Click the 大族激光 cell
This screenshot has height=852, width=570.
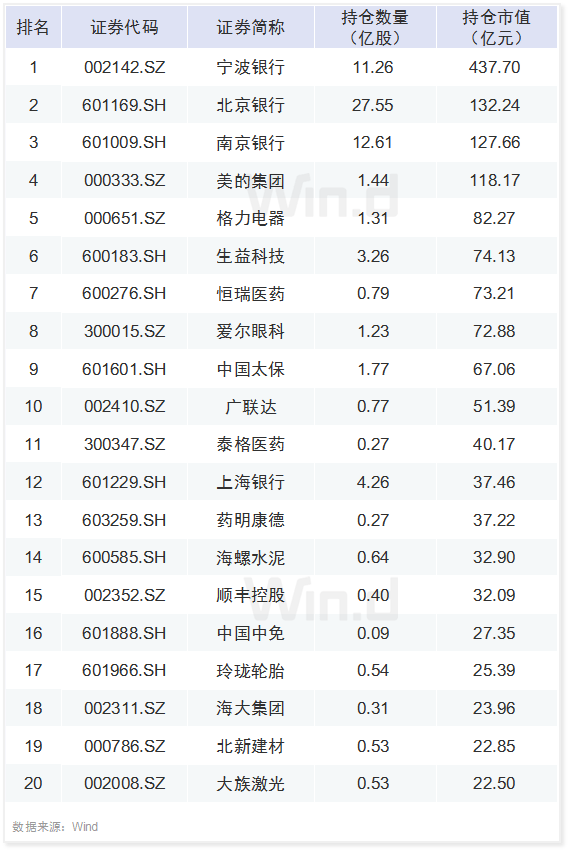tap(250, 784)
